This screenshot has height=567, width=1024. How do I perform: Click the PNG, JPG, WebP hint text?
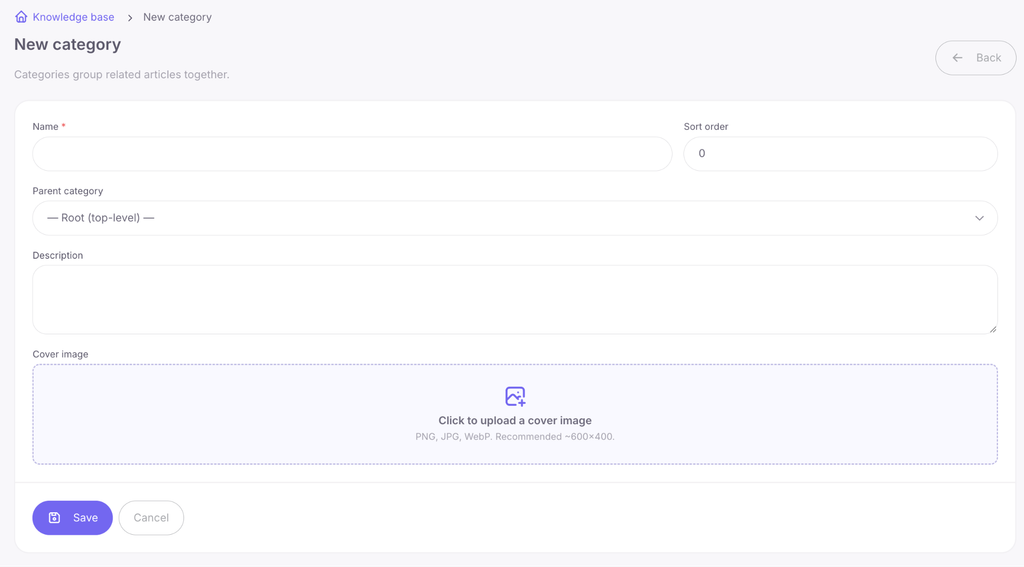coord(515,436)
